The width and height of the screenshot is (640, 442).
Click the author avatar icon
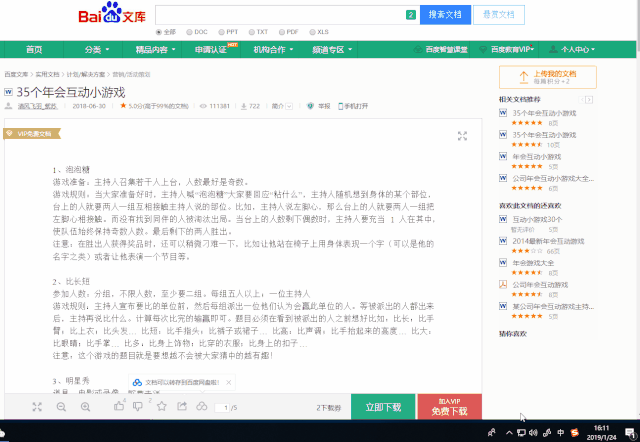(x=8, y=106)
